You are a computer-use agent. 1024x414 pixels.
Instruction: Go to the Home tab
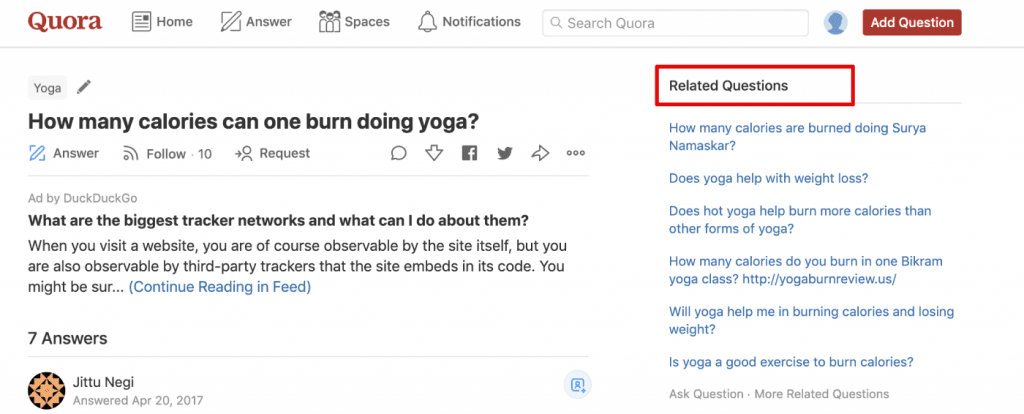tap(162, 22)
